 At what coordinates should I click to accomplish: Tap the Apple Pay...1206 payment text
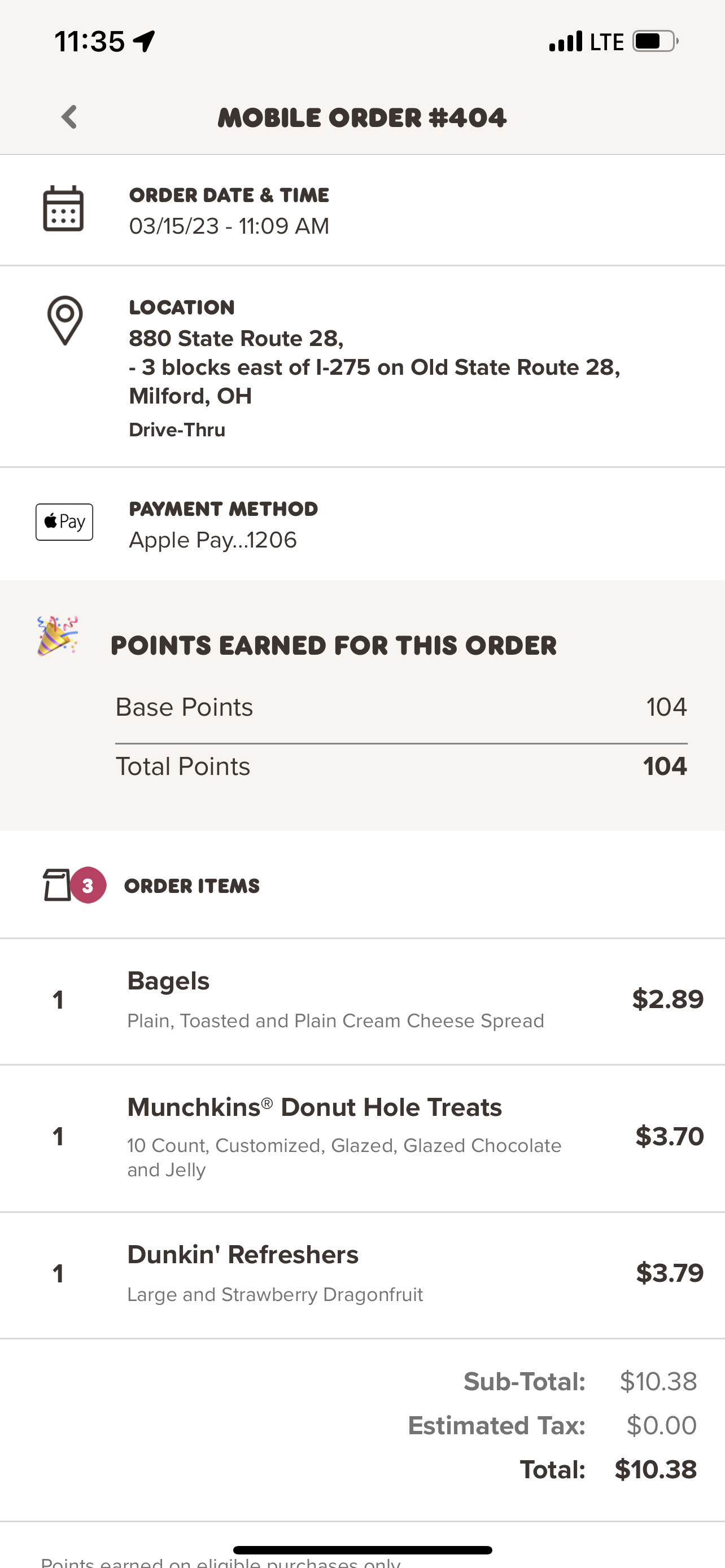pyautogui.click(x=213, y=540)
